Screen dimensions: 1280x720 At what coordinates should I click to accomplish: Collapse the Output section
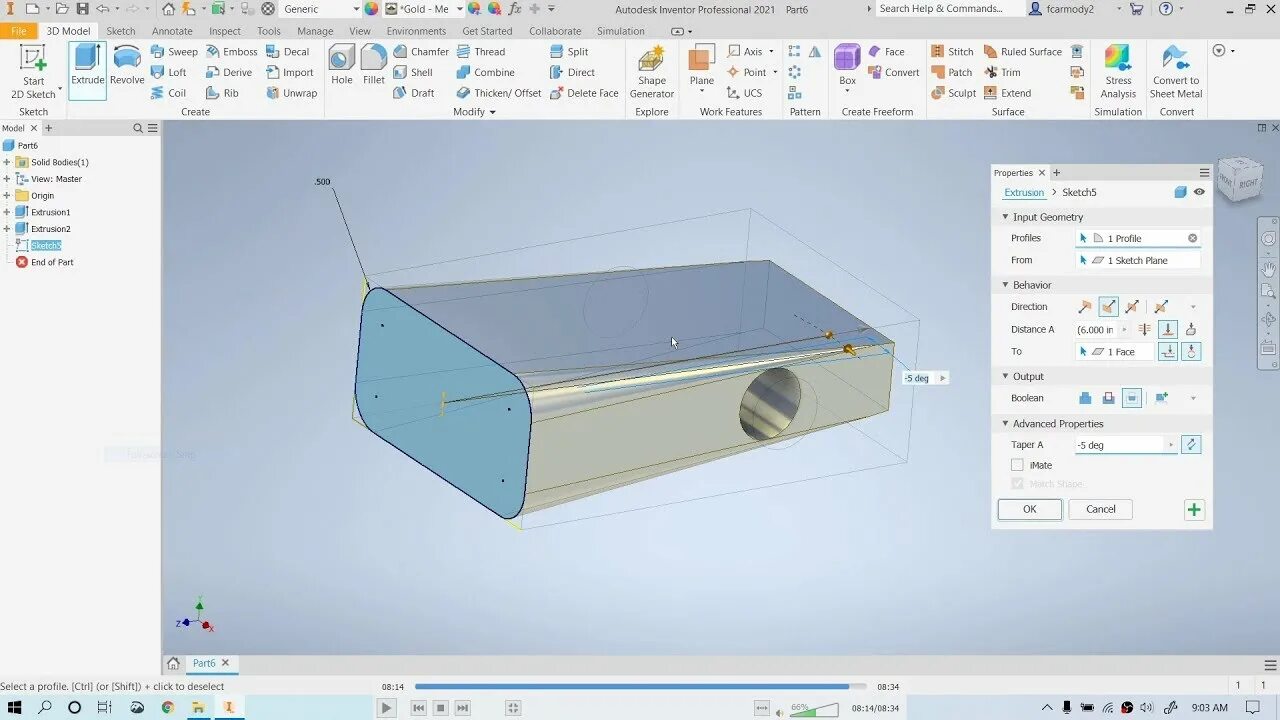(1006, 377)
